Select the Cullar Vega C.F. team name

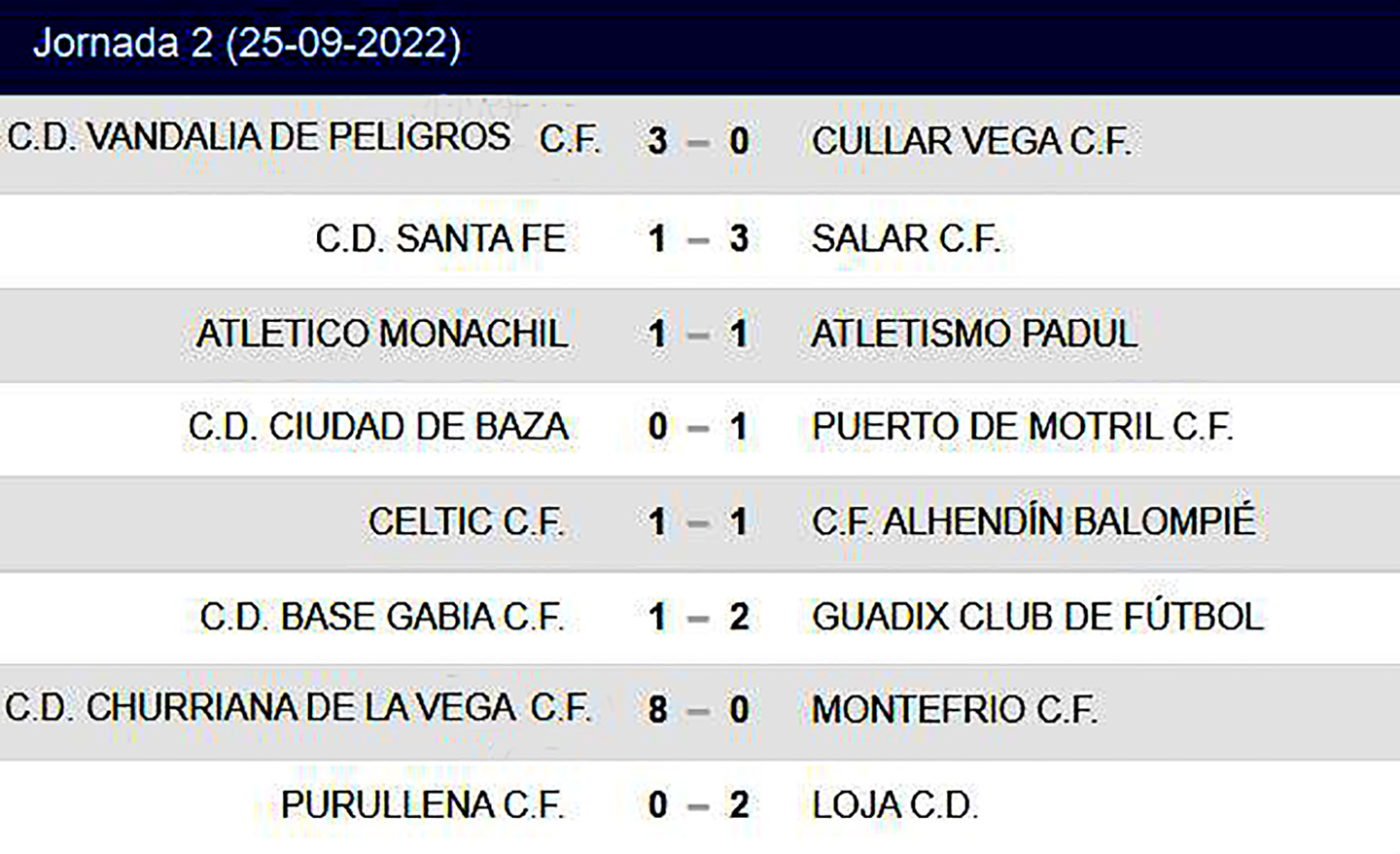pos(971,142)
